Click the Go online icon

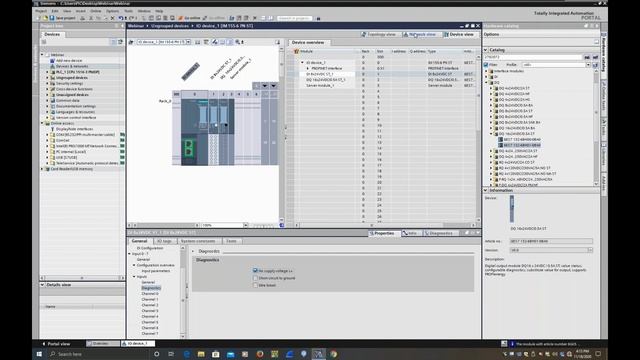(180, 18)
